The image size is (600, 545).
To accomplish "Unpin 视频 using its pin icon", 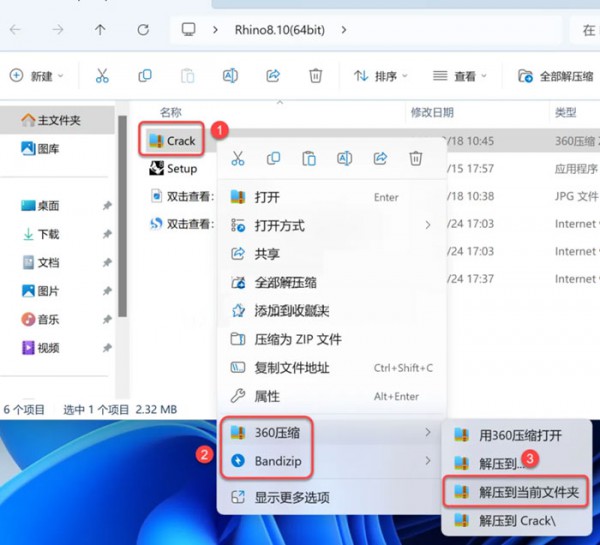I will coord(107,348).
